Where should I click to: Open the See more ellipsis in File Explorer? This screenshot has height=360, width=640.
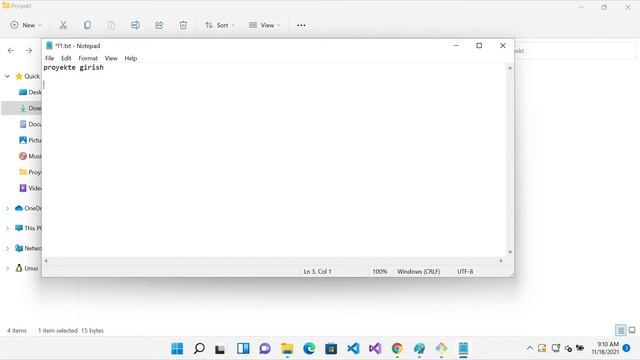[x=301, y=25]
